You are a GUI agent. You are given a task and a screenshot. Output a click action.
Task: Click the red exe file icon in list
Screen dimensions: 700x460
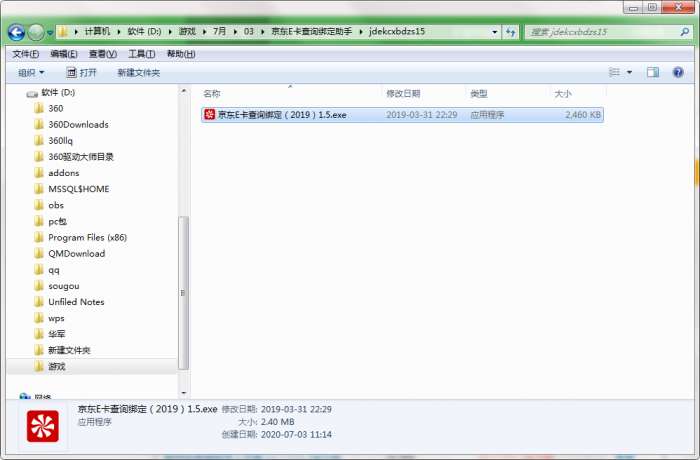tap(209, 115)
